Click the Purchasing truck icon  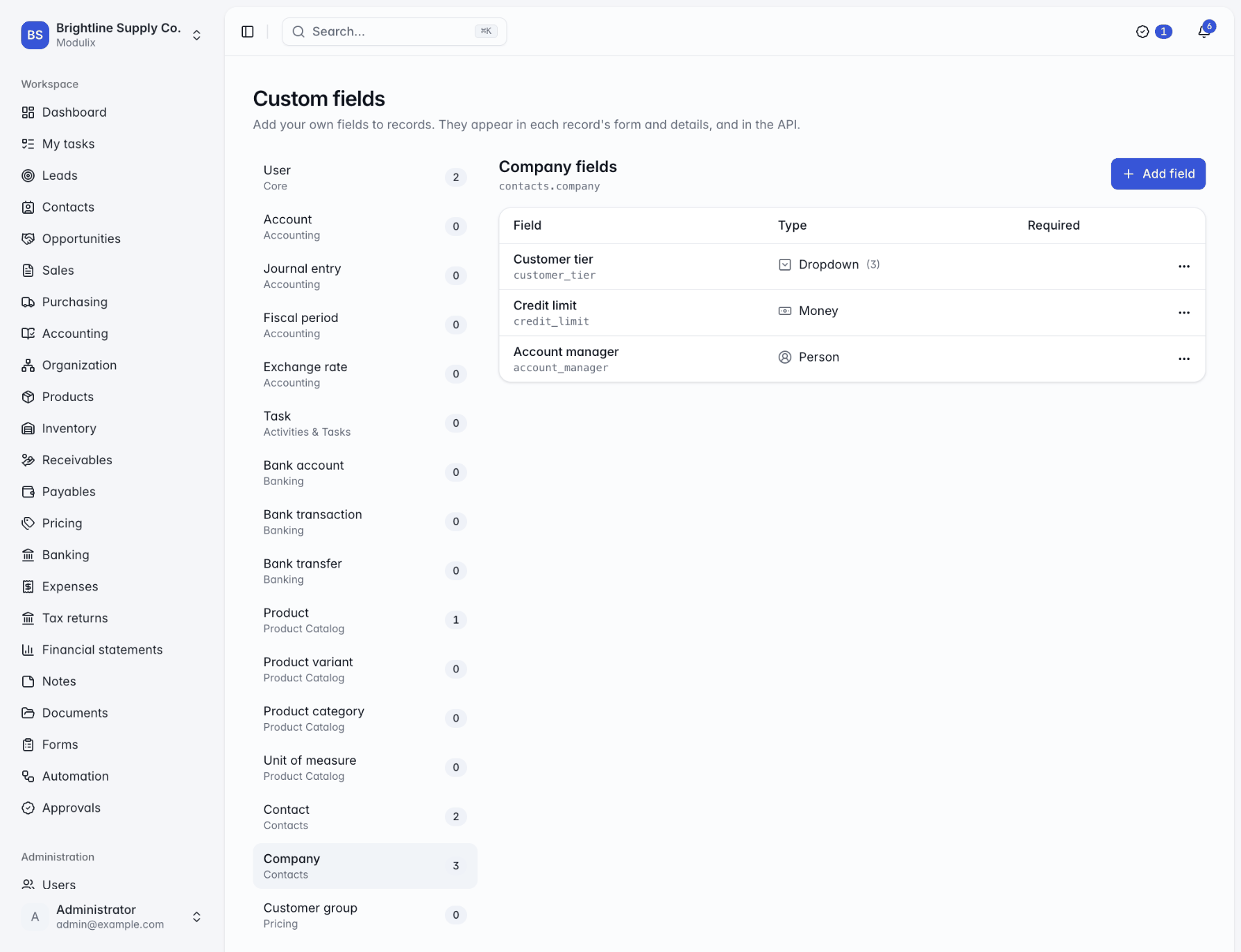(28, 302)
